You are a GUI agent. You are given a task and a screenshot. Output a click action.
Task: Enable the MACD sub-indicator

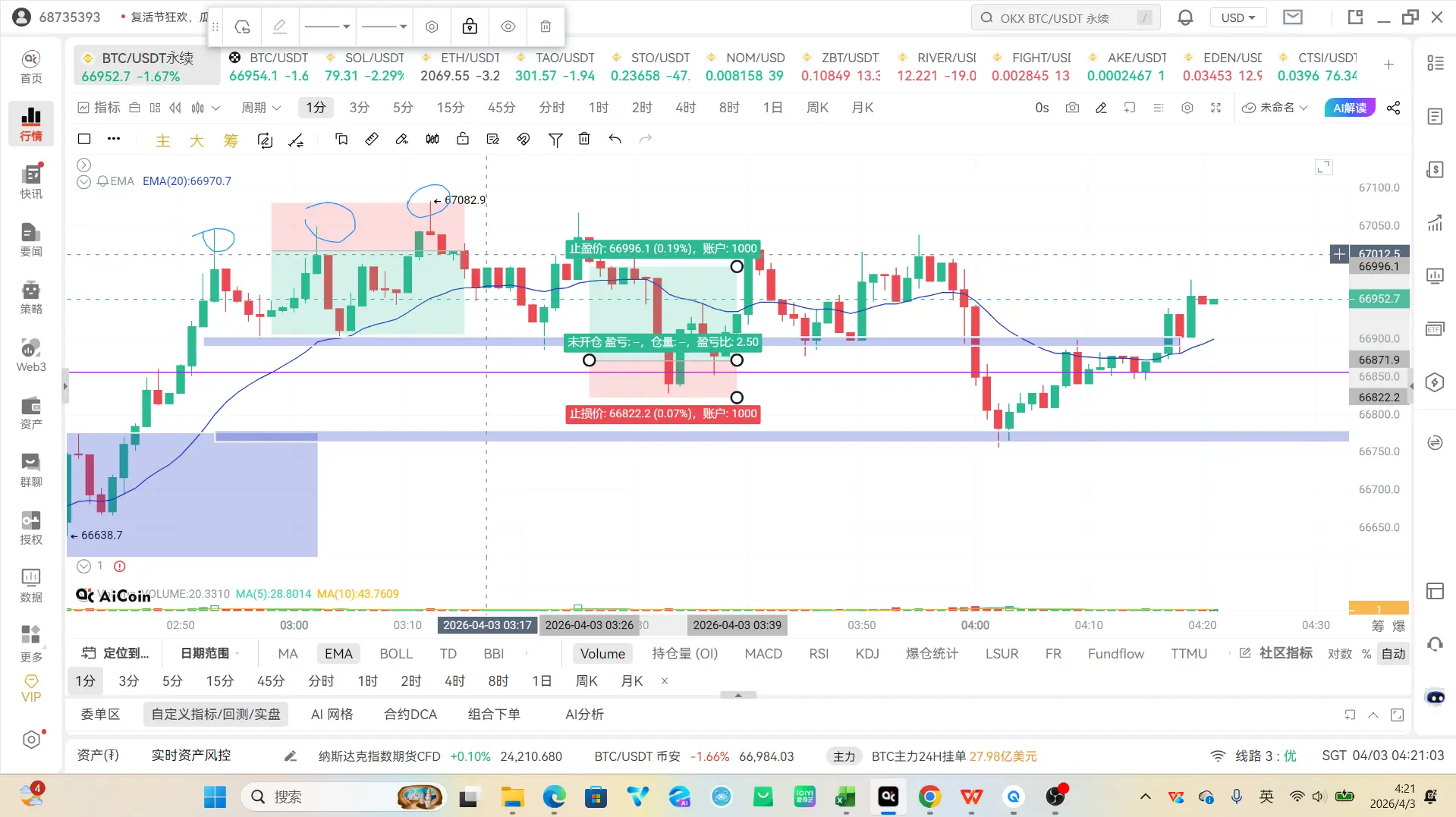click(763, 654)
